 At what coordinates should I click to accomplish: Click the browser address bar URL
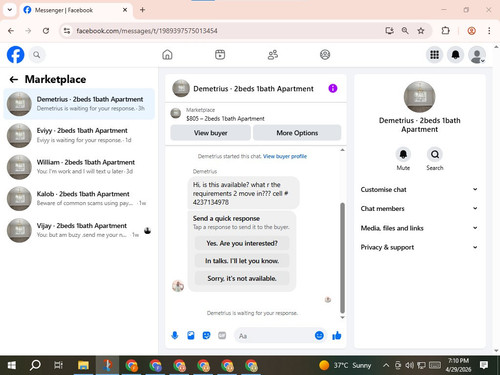147,31
